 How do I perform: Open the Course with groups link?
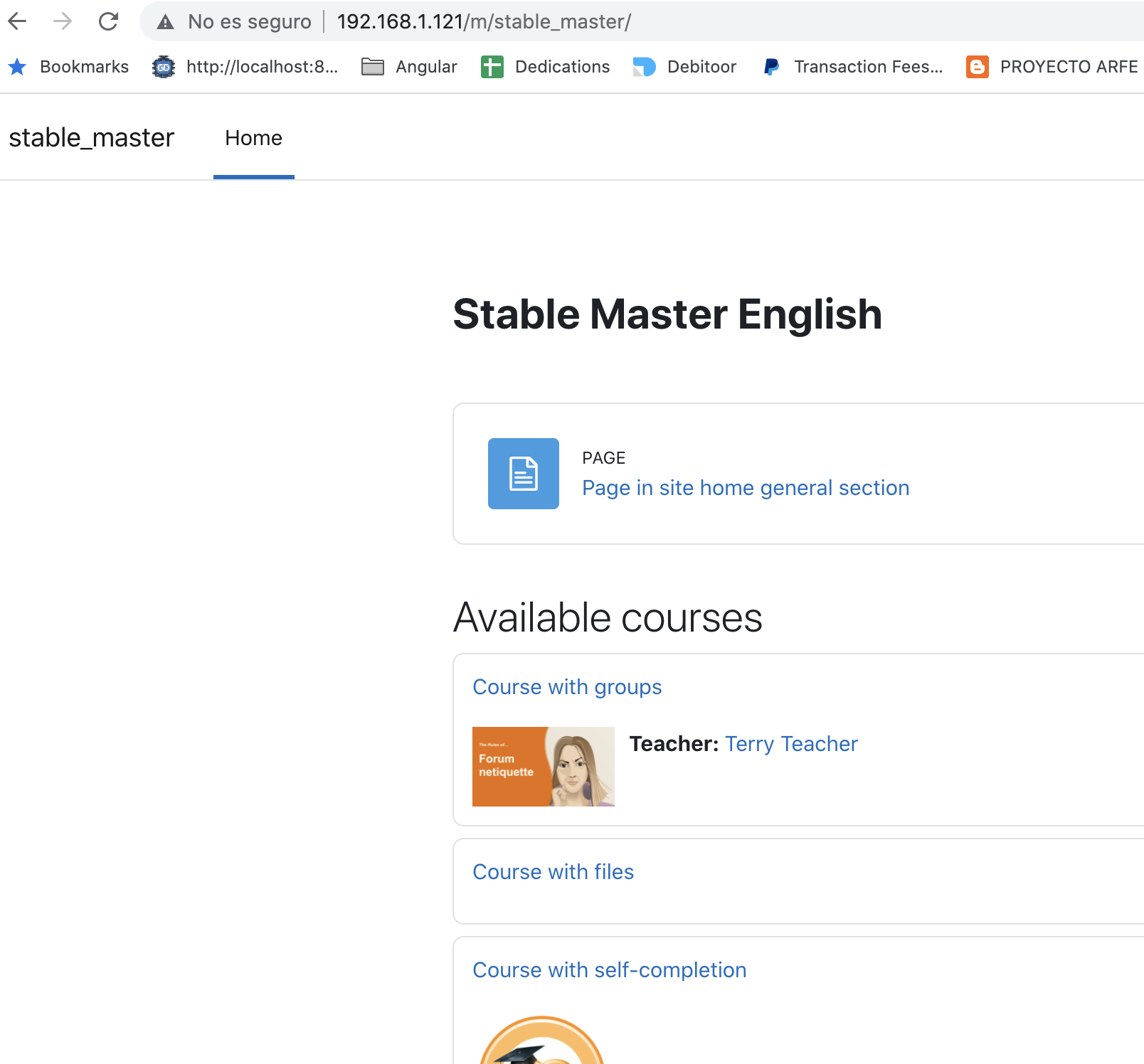click(x=567, y=687)
